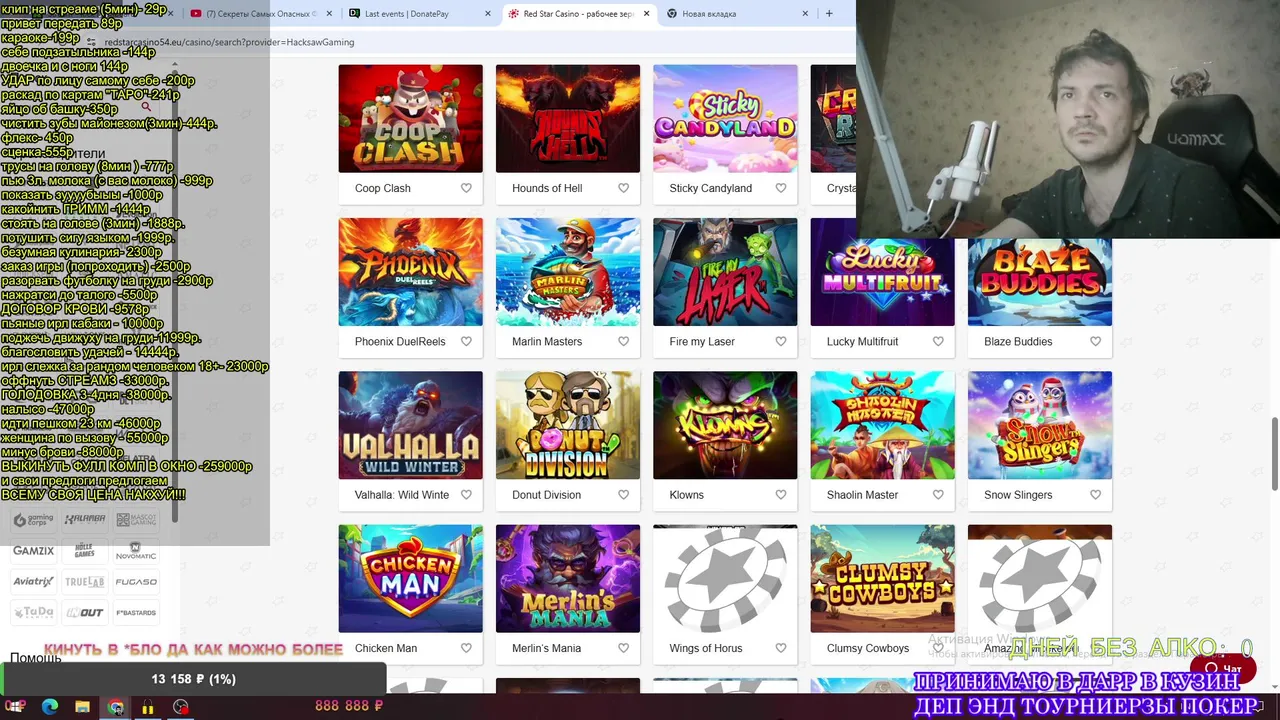Screen dimensions: 1280x720
Task: Open File Explorer from taskbar
Action: pos(83,707)
